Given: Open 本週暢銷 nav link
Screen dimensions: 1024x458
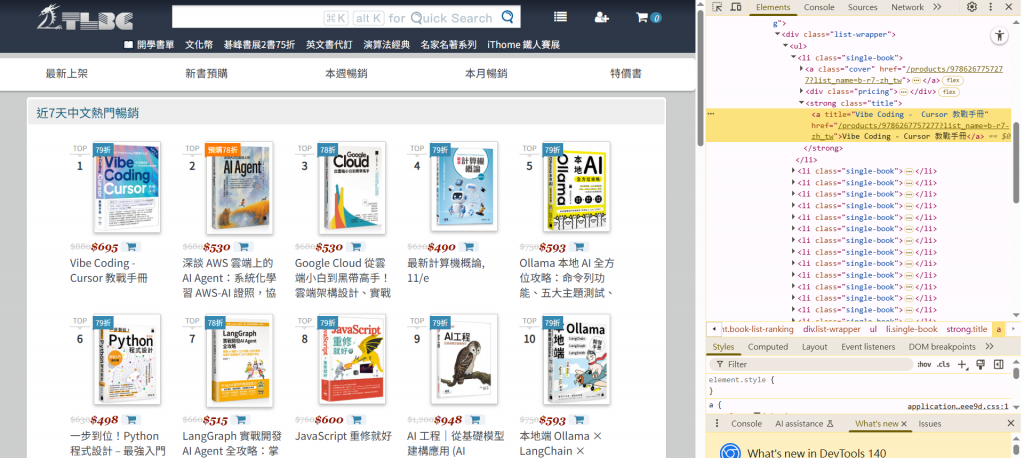Looking at the screenshot, I should point(346,73).
